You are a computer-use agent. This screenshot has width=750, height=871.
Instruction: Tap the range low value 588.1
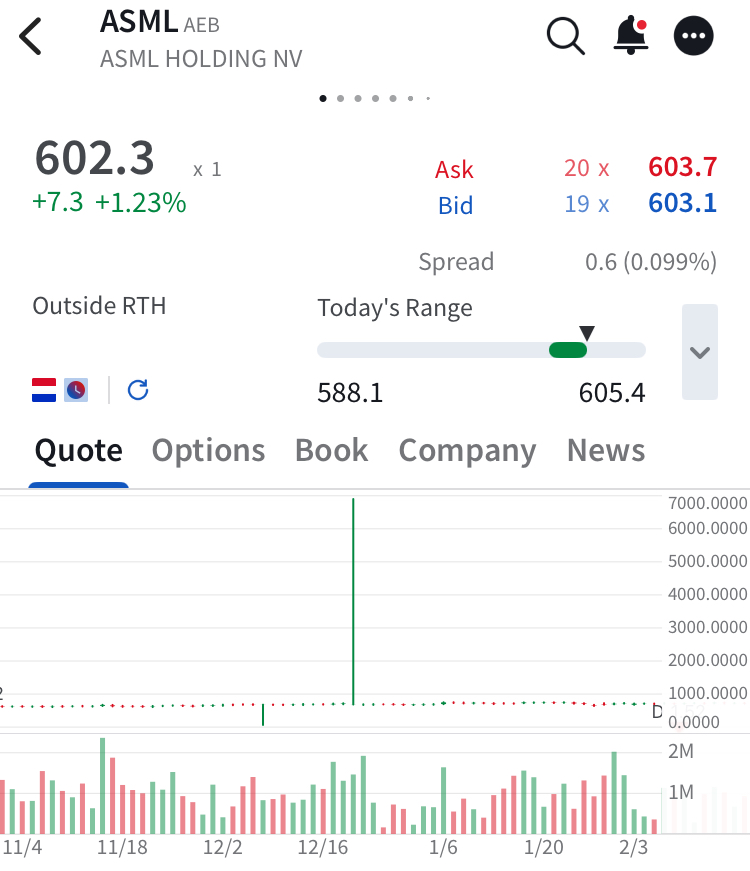350,393
